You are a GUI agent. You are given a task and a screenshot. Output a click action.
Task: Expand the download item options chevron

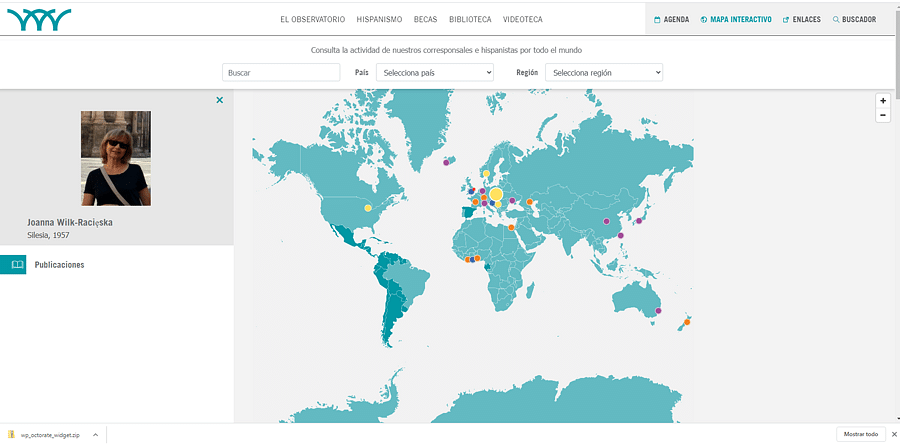click(95, 435)
